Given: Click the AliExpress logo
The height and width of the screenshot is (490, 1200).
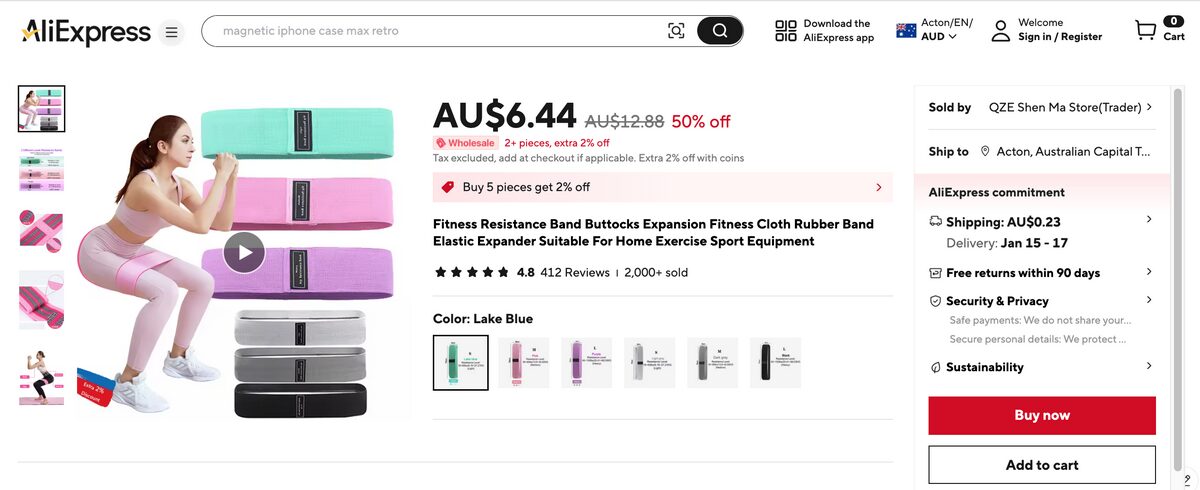Looking at the screenshot, I should click(85, 32).
